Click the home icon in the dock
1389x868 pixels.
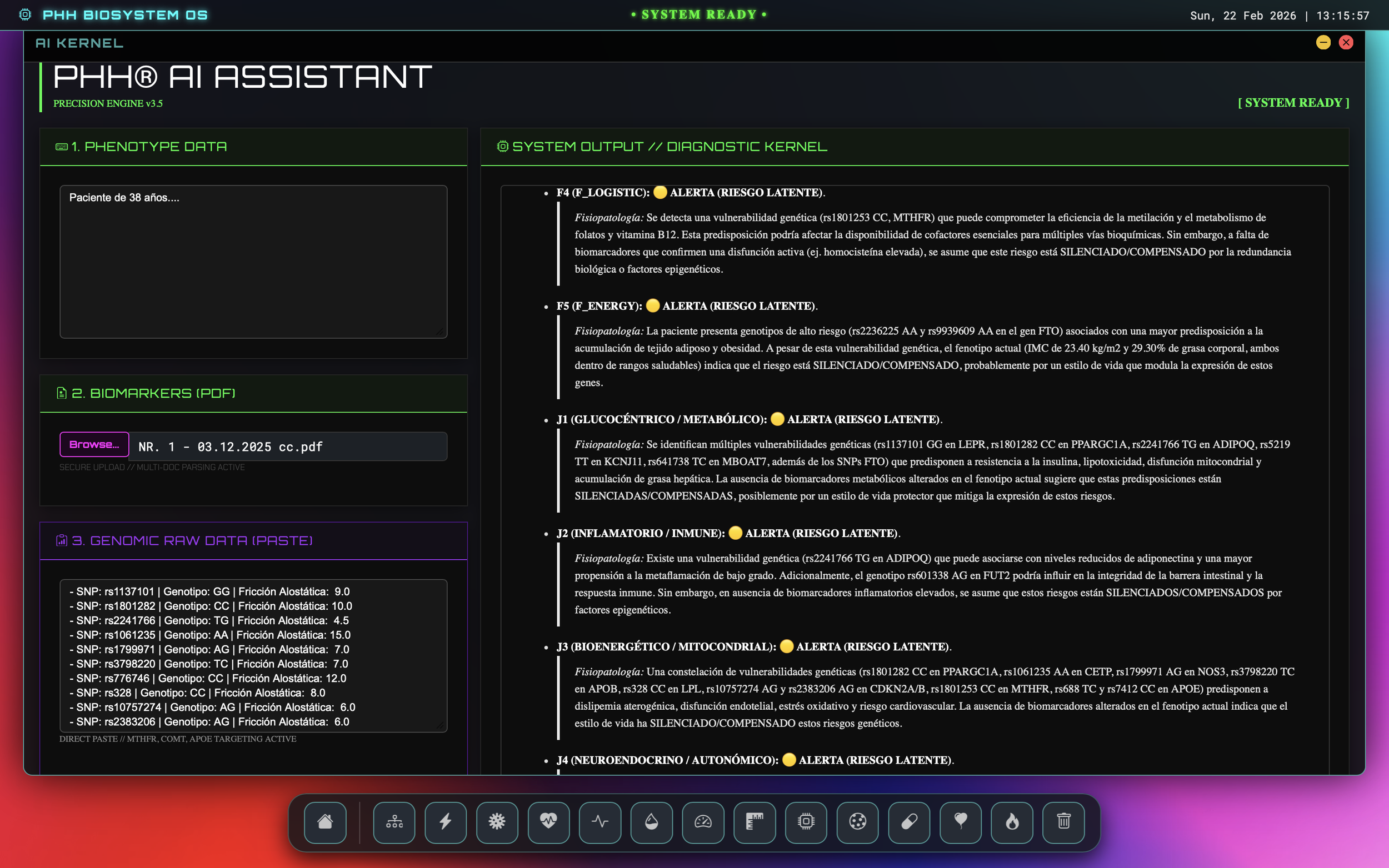(325, 821)
